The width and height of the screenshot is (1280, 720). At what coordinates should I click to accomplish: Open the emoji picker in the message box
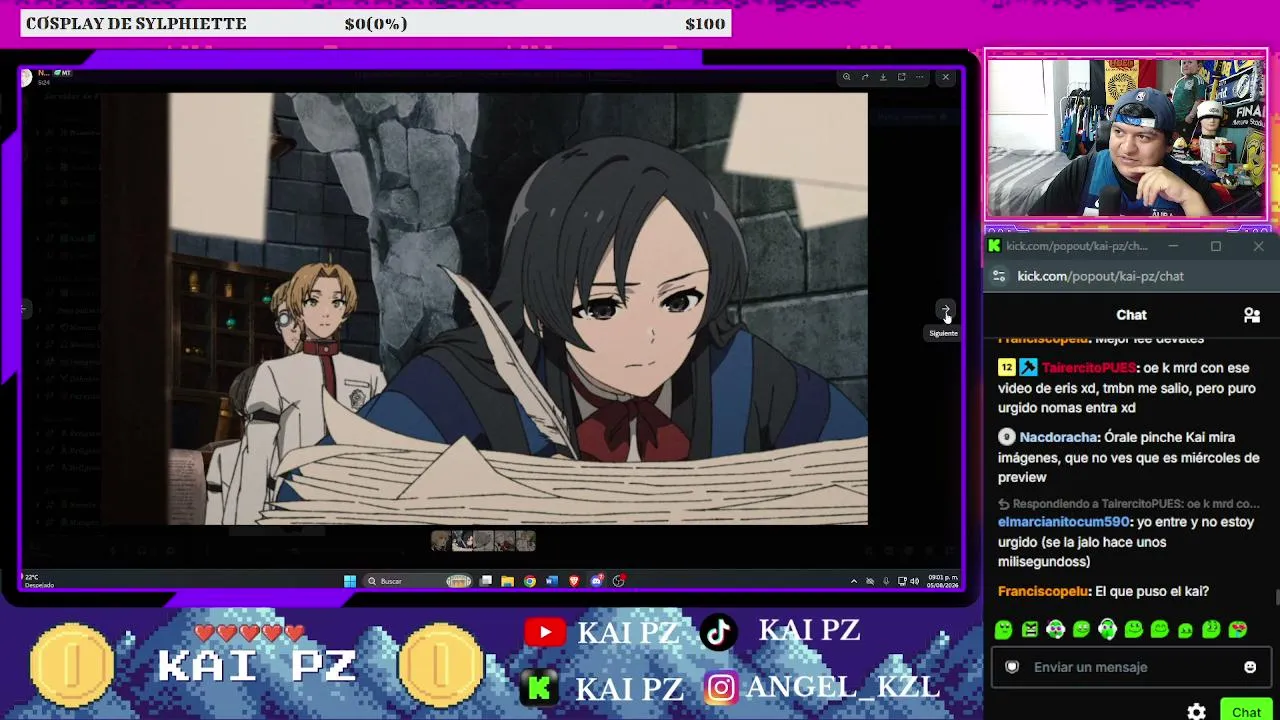coord(1250,667)
